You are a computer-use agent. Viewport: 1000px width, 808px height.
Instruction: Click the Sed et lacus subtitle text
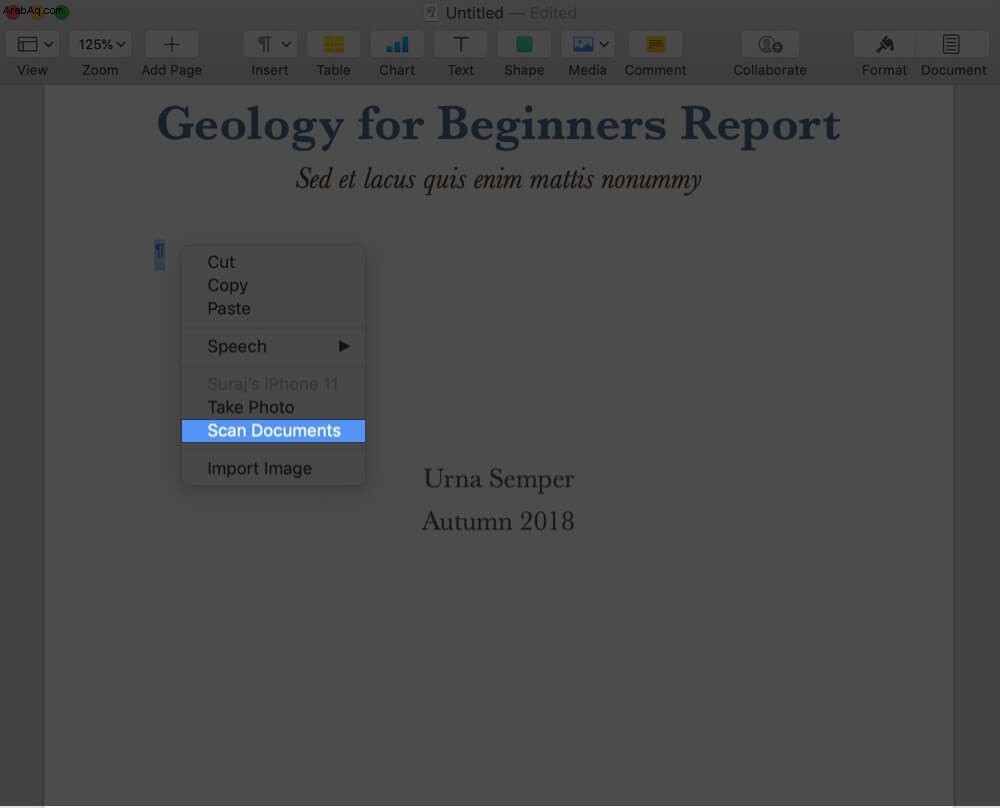(498, 179)
